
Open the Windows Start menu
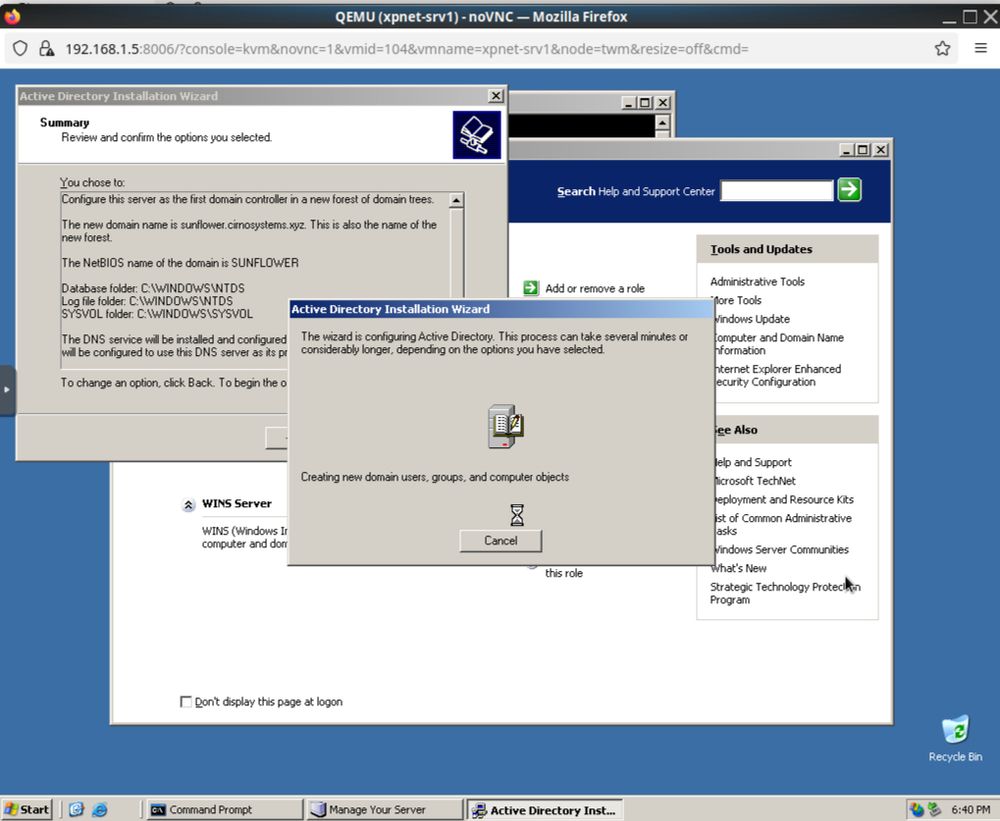(27, 810)
